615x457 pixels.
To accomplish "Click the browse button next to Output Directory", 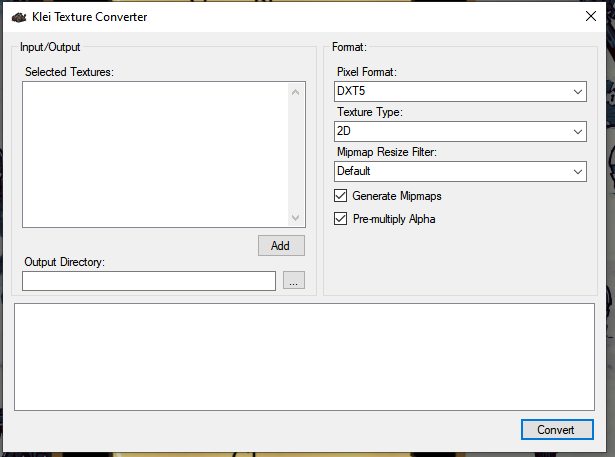I will coord(293,281).
